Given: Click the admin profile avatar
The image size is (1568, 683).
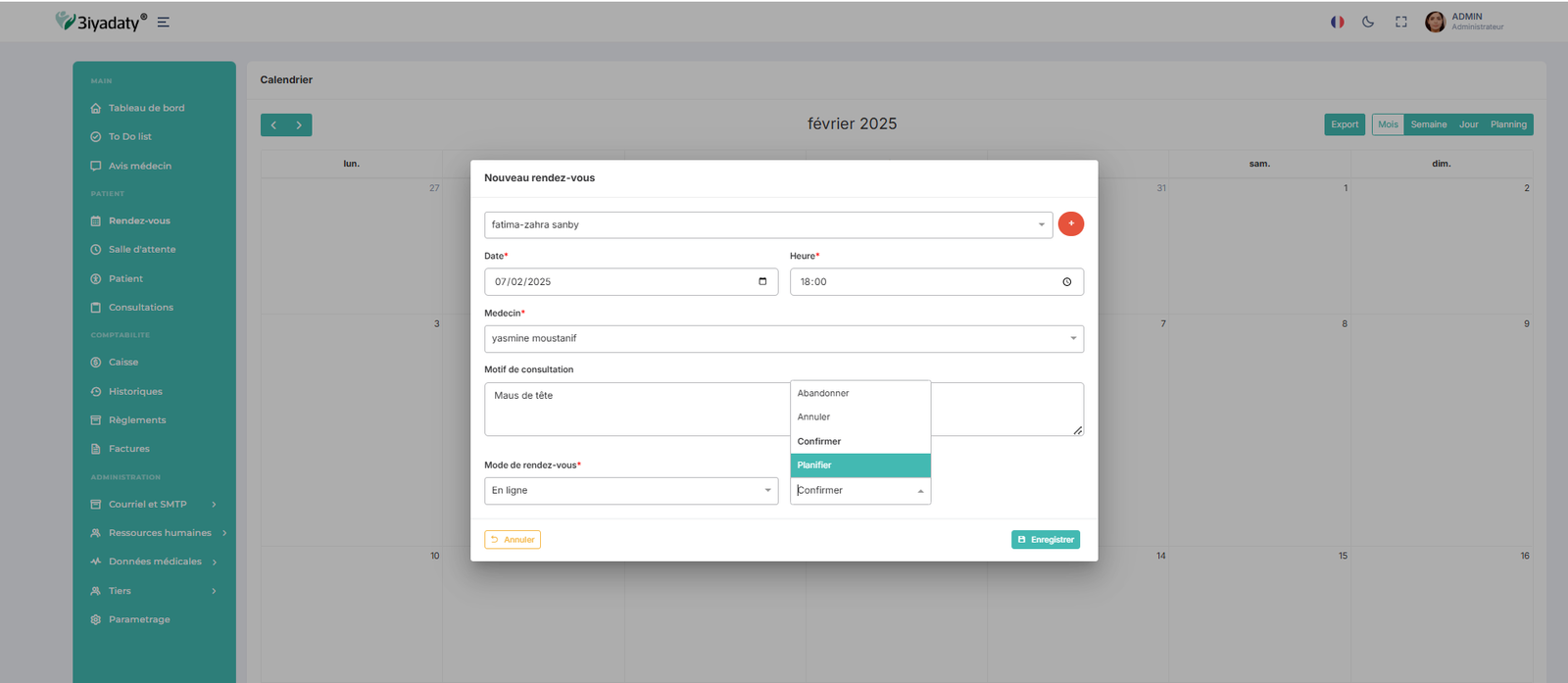Looking at the screenshot, I should click(1435, 22).
